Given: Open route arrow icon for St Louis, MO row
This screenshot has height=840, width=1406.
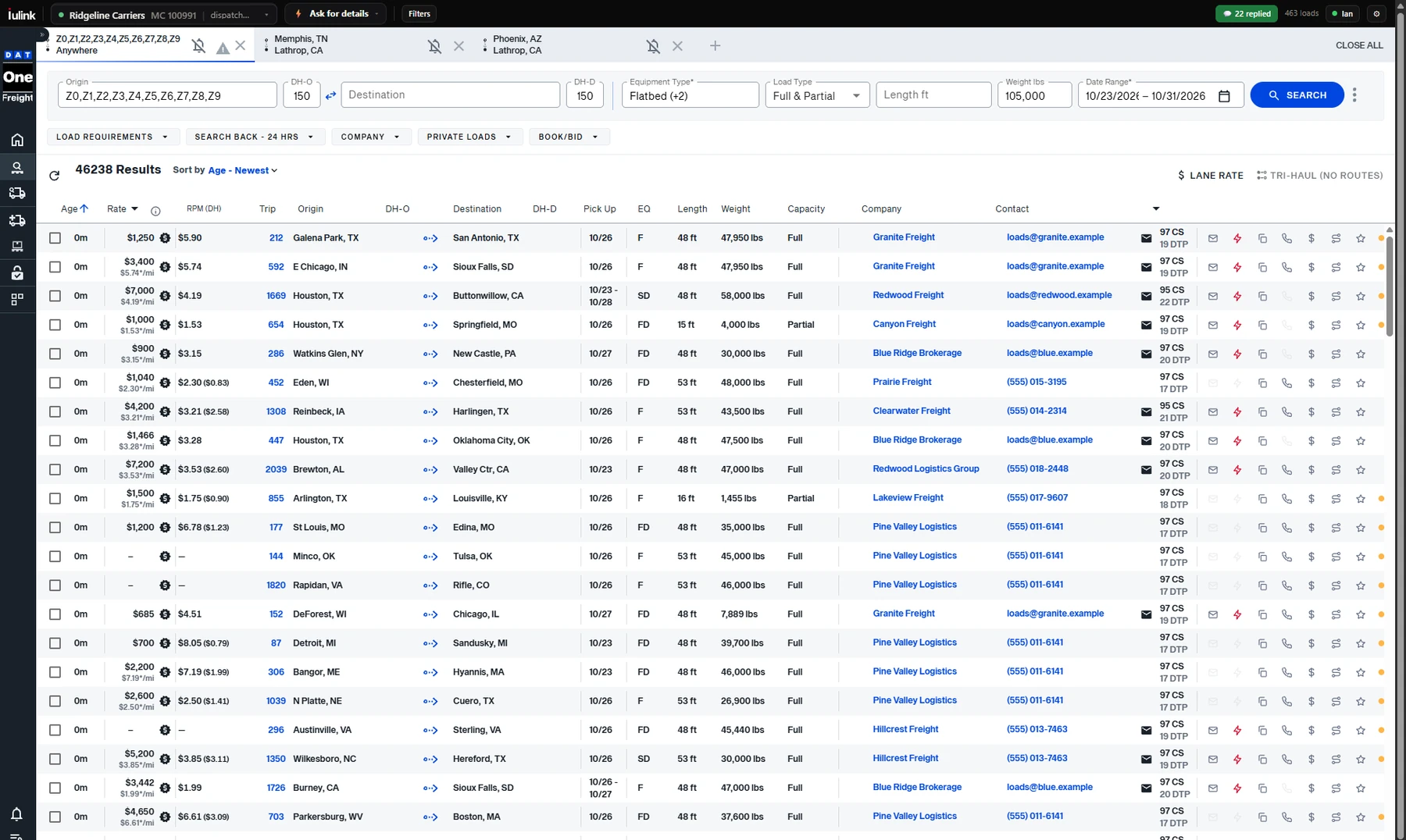Looking at the screenshot, I should [430, 528].
